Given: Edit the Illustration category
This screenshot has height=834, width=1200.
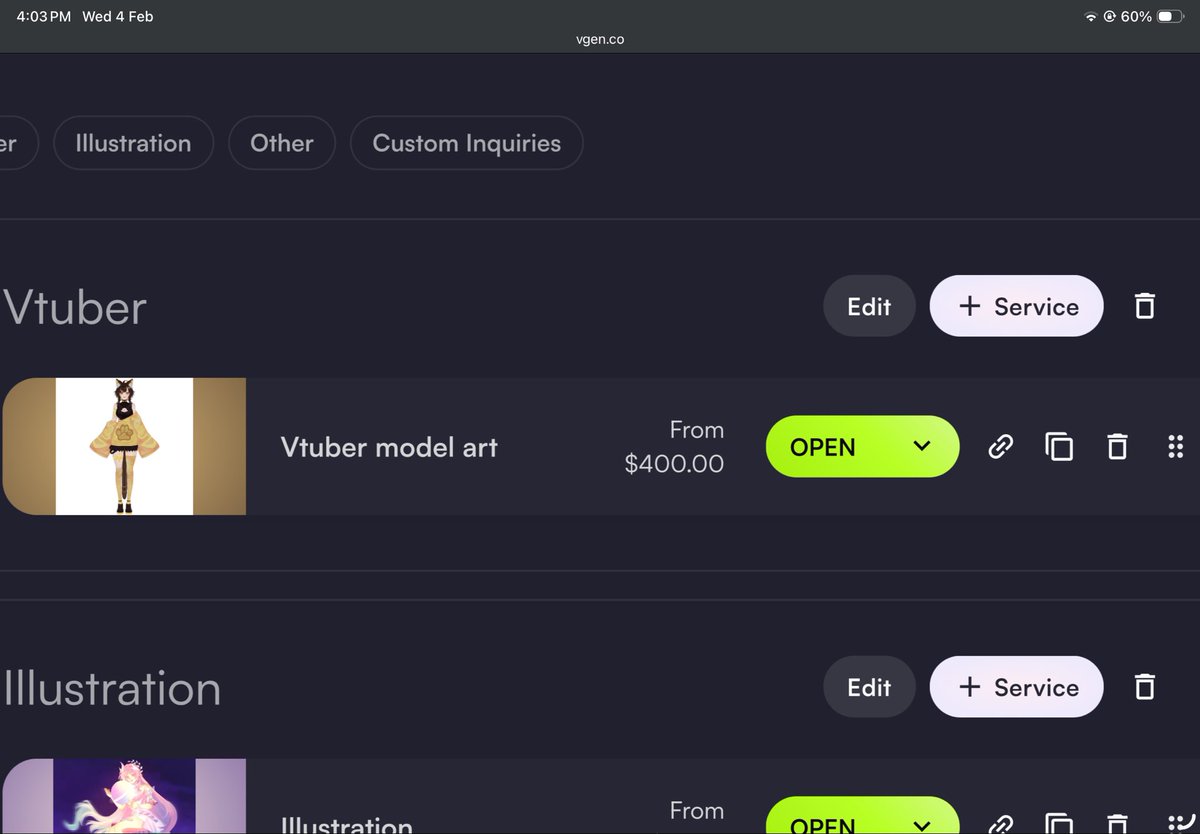Looking at the screenshot, I should (869, 687).
